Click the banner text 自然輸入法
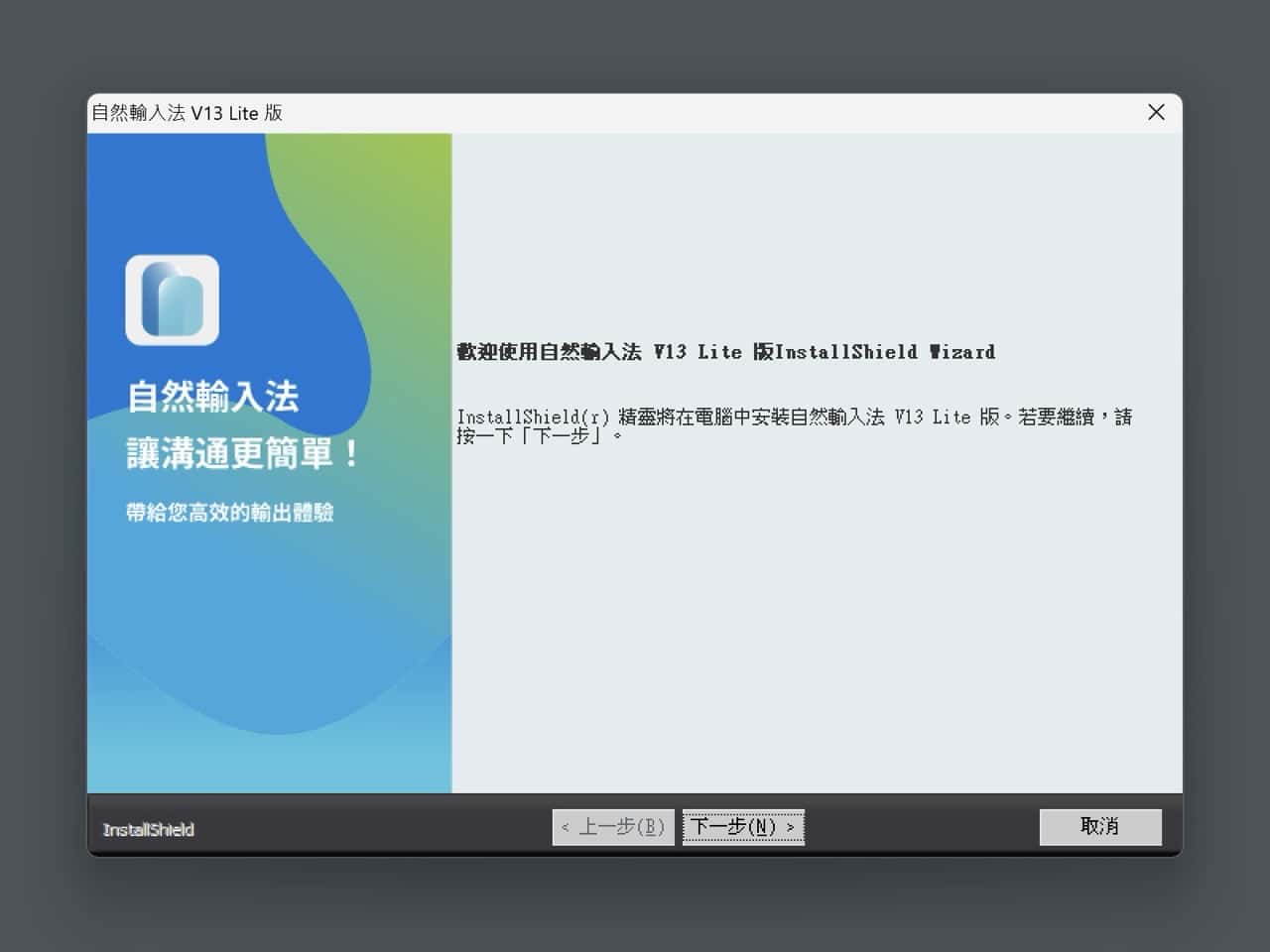 (212, 397)
